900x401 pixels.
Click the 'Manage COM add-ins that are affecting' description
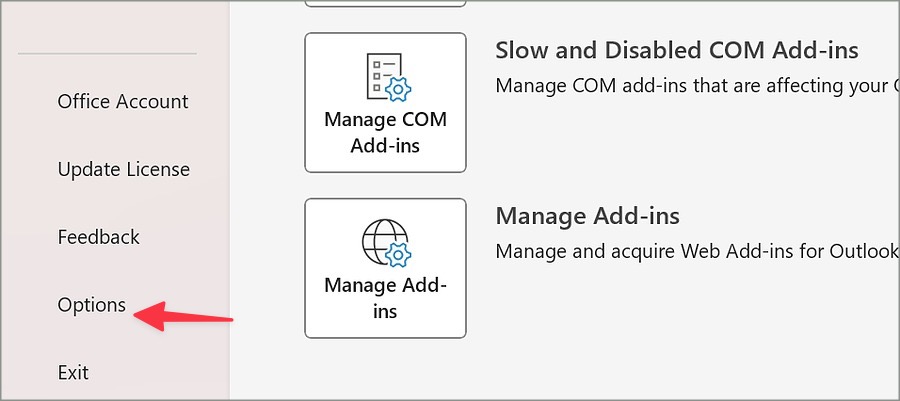point(697,86)
